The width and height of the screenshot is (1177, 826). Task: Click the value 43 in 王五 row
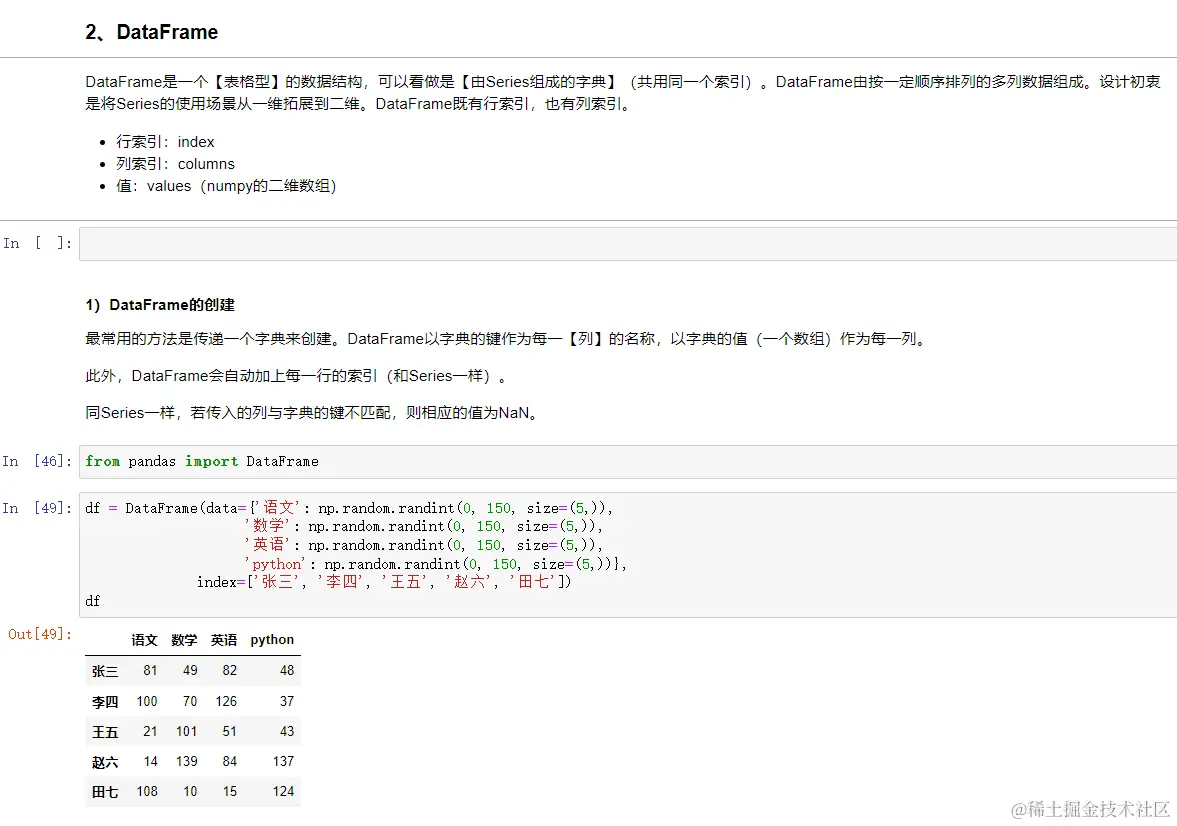coord(287,731)
